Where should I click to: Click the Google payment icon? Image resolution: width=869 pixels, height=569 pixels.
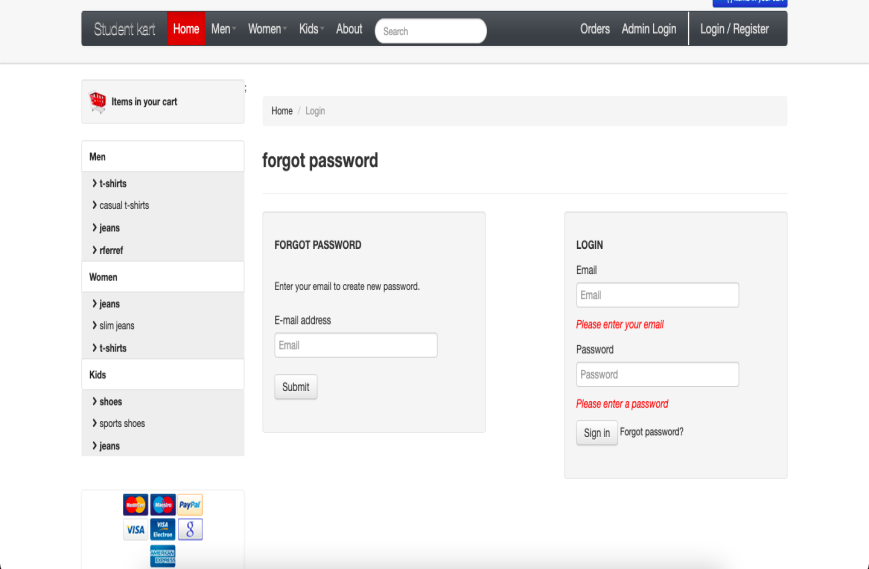[190, 529]
